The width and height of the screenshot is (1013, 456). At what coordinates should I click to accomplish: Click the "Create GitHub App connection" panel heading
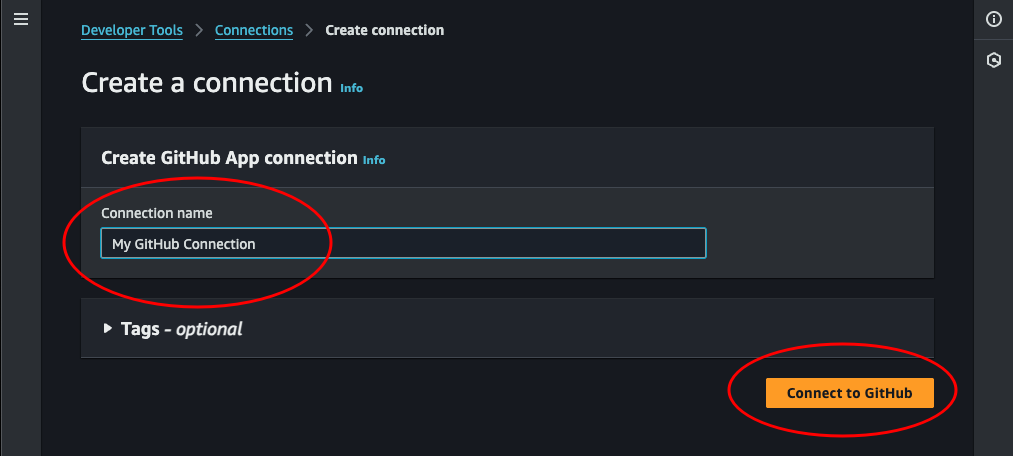point(229,158)
